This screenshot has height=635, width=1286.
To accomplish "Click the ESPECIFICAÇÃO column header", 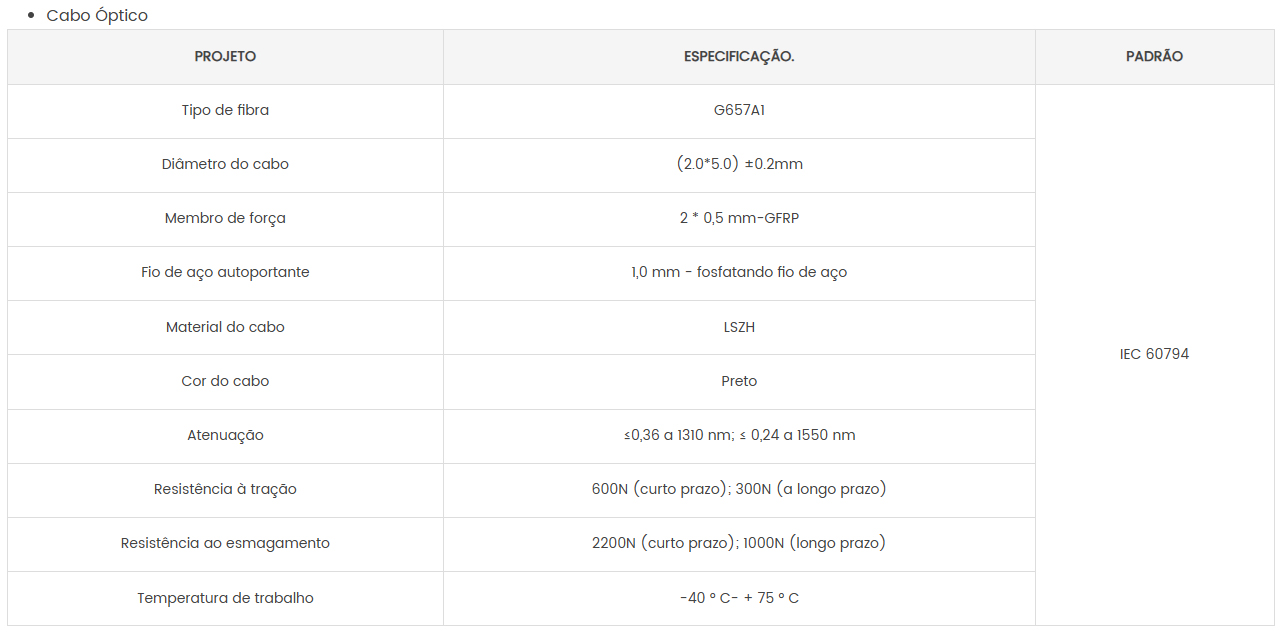I will (739, 57).
